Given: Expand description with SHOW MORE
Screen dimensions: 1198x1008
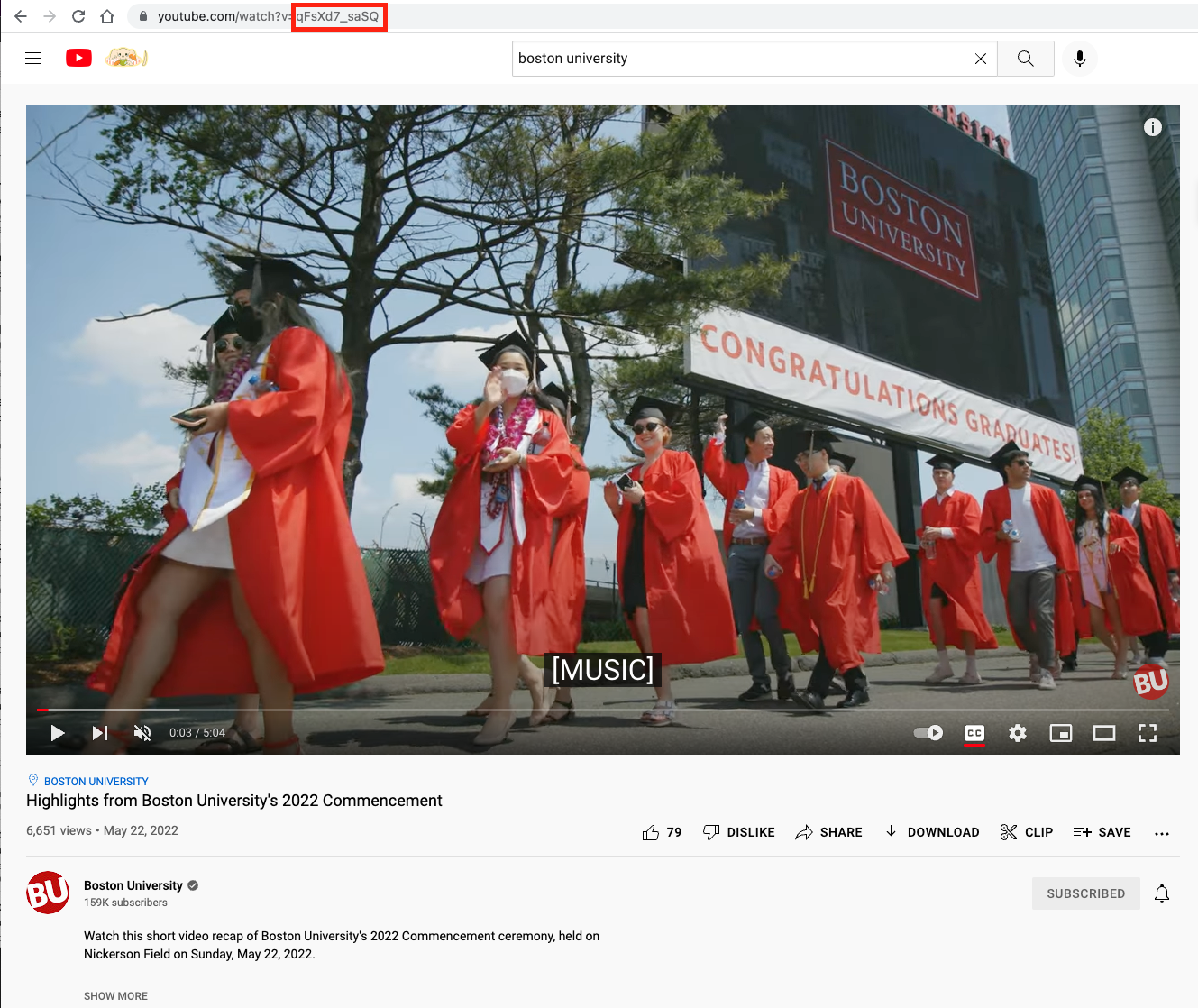Looking at the screenshot, I should (115, 996).
